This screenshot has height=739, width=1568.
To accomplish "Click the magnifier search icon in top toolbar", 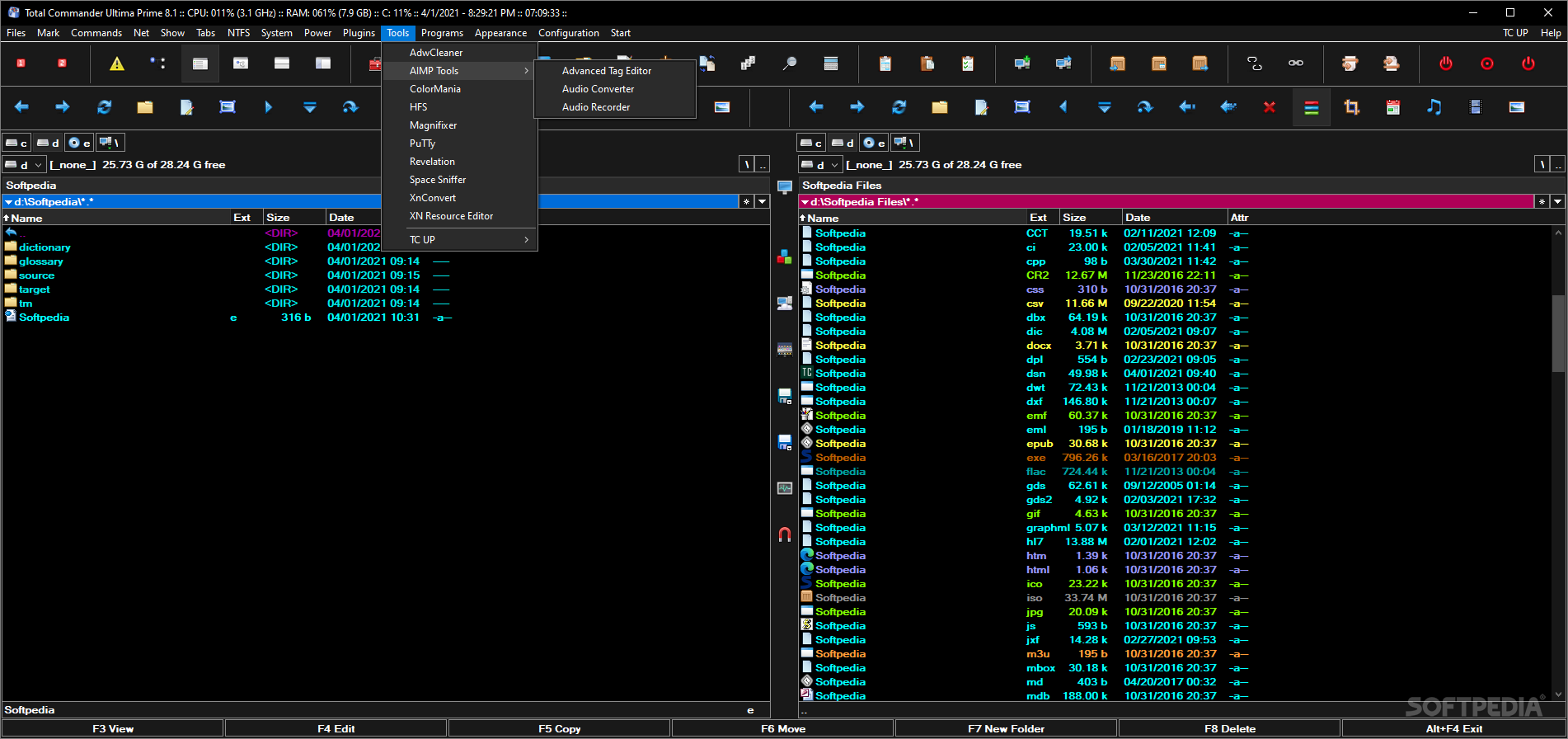I will (790, 64).
